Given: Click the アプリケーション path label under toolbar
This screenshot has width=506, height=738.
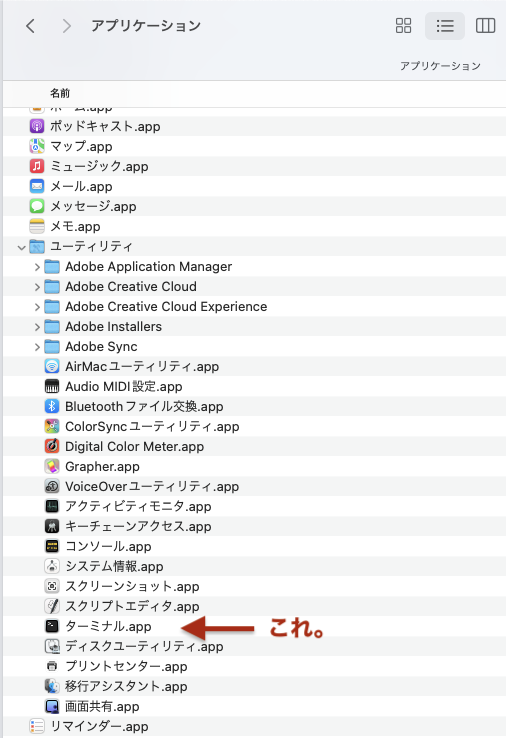Looking at the screenshot, I should pos(440,66).
